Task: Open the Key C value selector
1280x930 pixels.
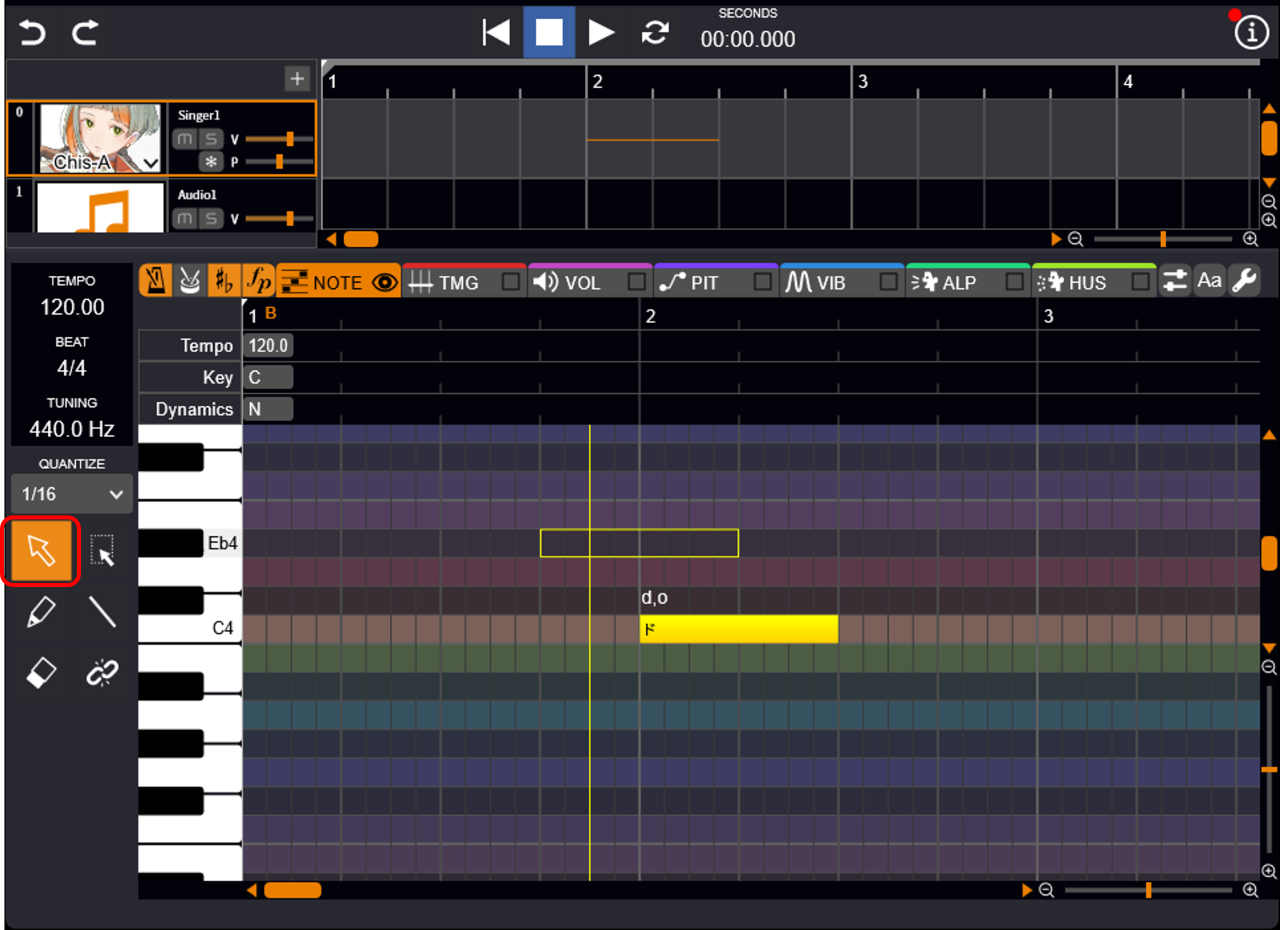Action: click(268, 377)
